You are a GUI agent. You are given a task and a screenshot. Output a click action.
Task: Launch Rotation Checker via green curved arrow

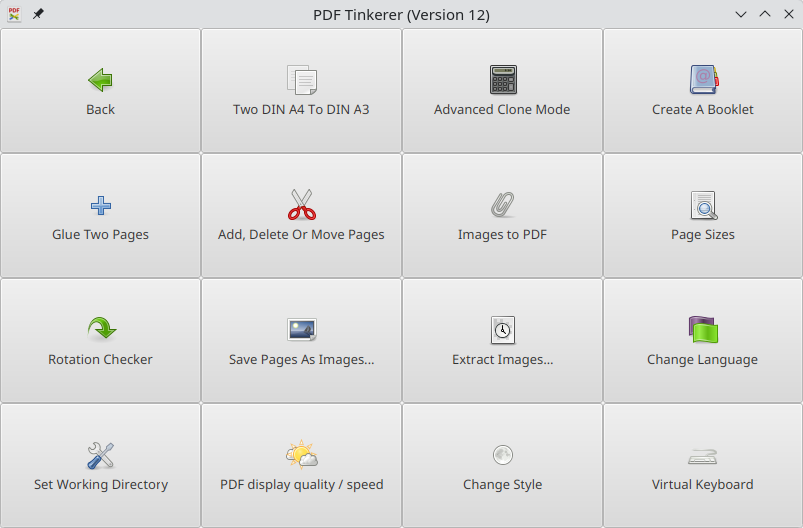point(101,329)
